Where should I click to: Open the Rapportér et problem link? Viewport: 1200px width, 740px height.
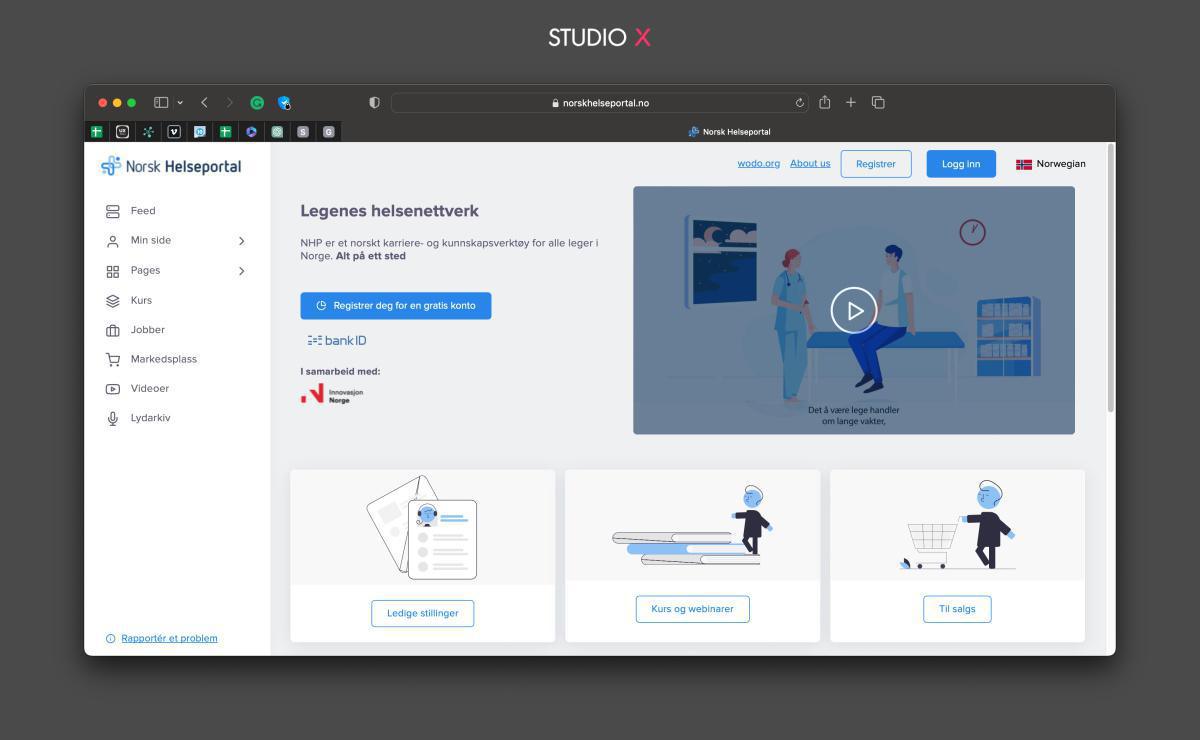pos(168,637)
